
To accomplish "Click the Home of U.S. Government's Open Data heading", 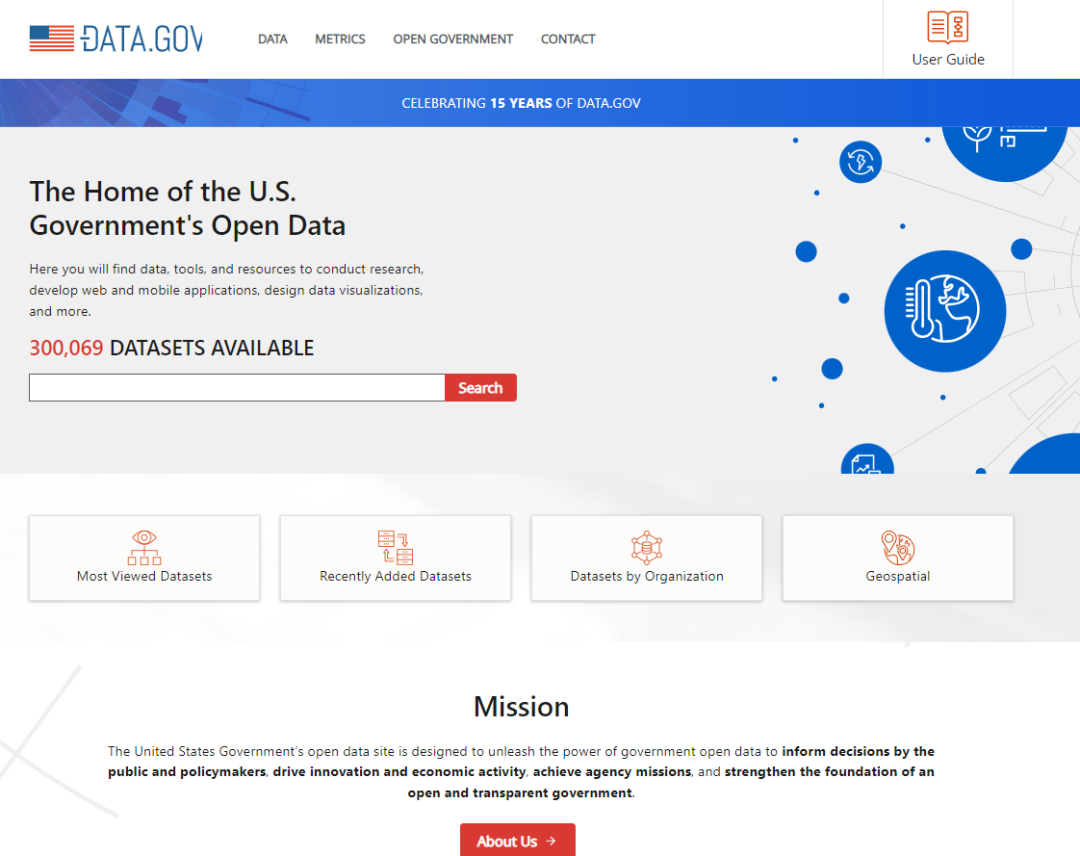I will (187, 208).
